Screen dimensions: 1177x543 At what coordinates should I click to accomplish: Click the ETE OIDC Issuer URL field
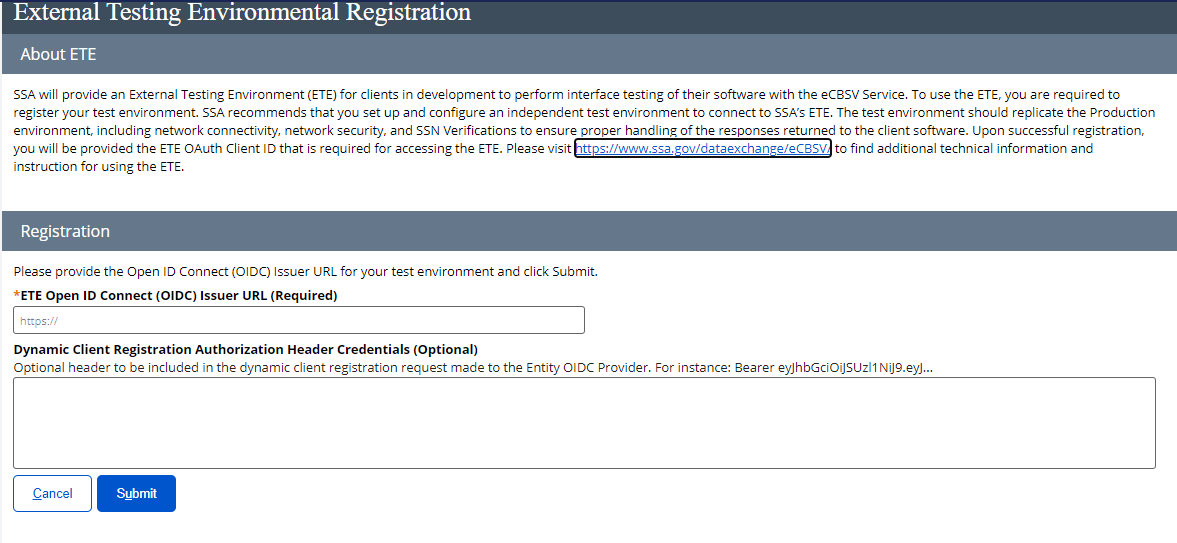coord(299,321)
